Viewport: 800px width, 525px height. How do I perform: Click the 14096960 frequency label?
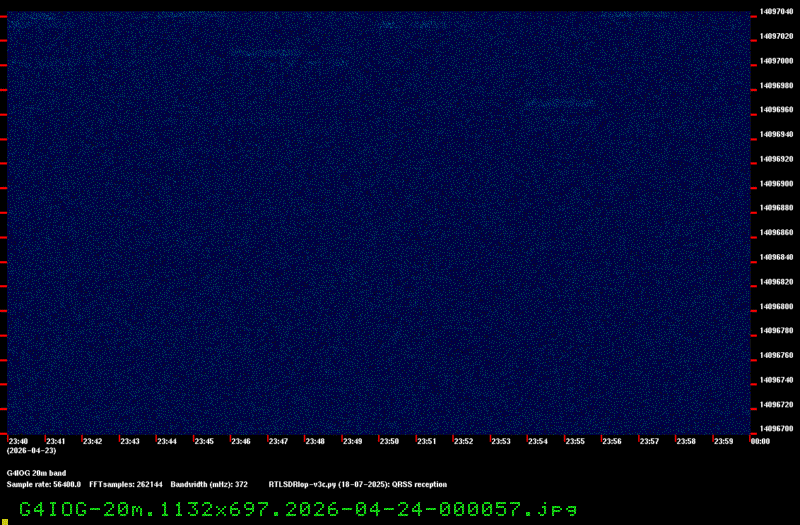point(777,110)
